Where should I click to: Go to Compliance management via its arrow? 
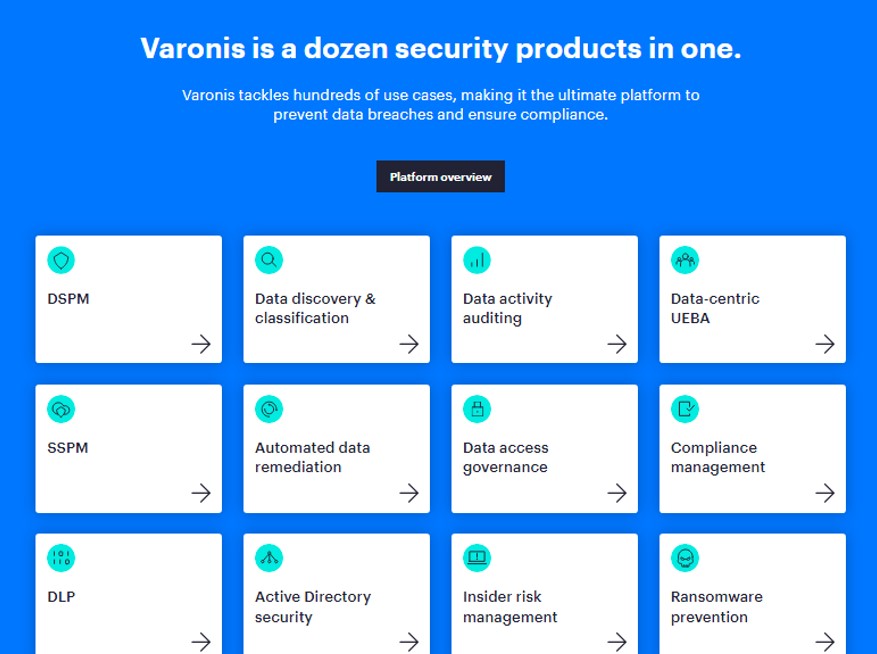pos(825,493)
